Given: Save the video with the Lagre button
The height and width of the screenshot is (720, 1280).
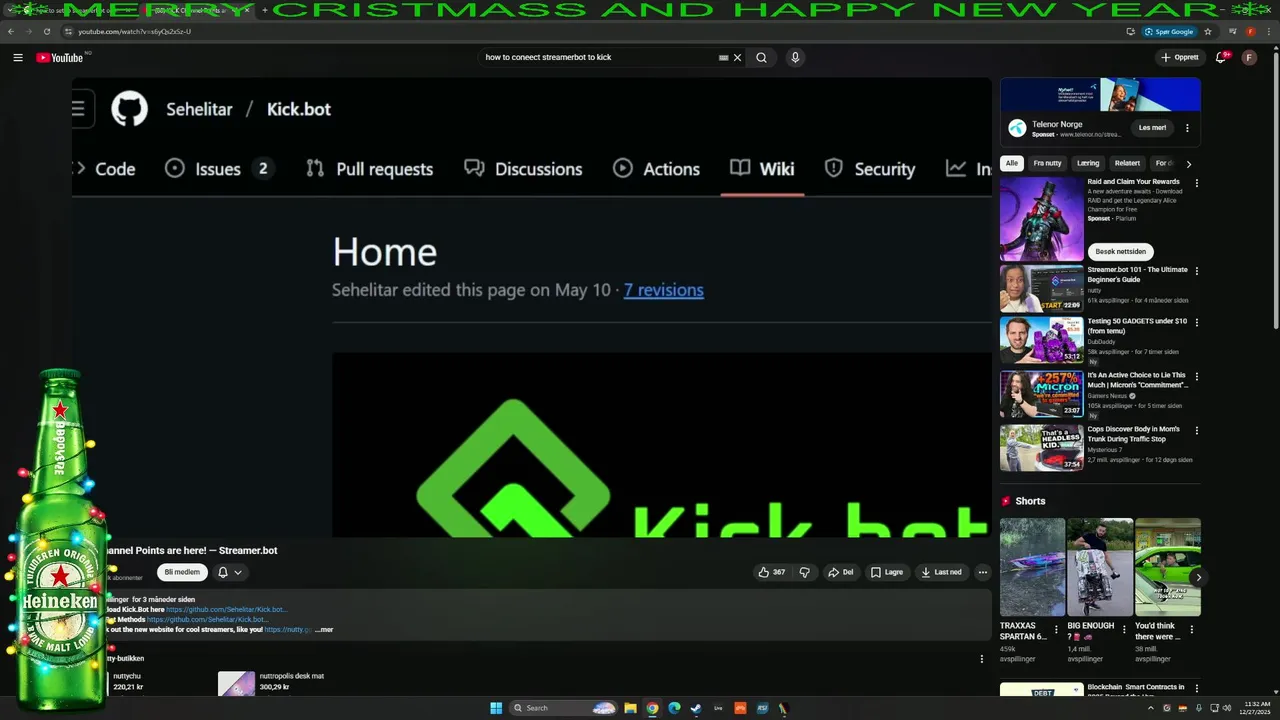Looking at the screenshot, I should click(x=887, y=572).
